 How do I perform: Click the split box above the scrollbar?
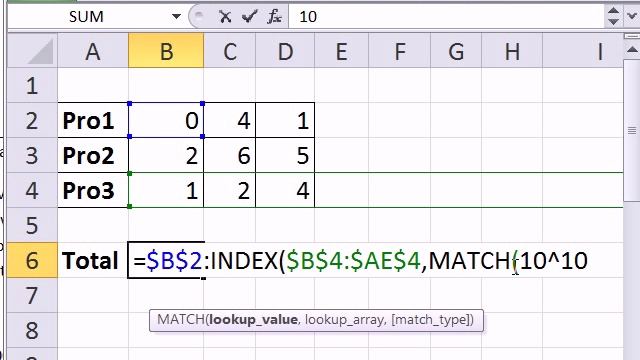[632, 37]
